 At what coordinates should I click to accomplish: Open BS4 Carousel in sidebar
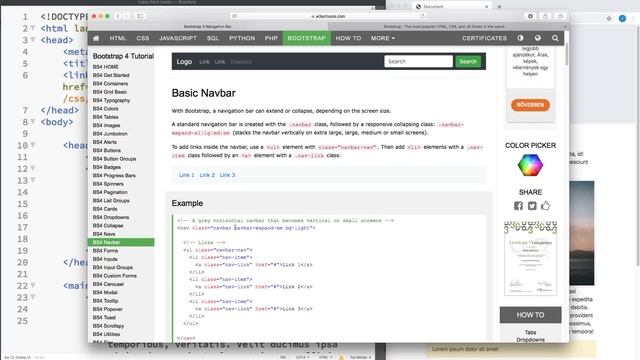(108, 284)
